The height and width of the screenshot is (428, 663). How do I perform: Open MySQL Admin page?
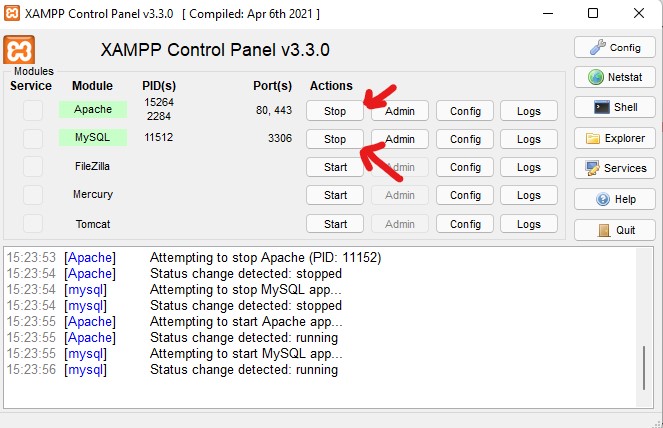point(400,139)
